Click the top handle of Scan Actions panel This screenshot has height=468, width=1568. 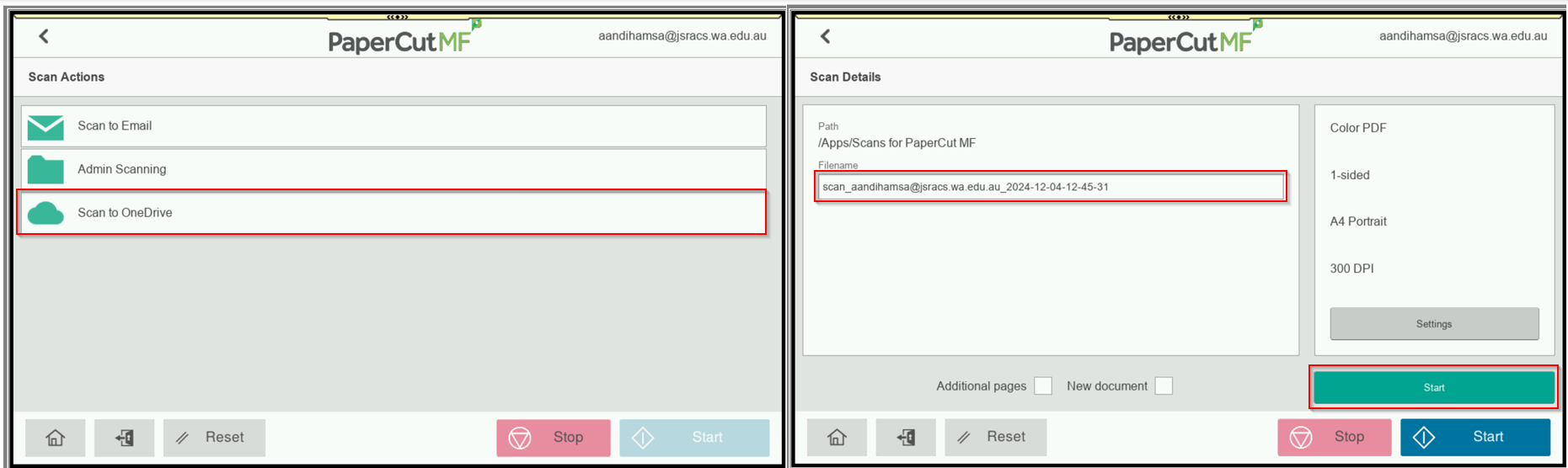pyautogui.click(x=398, y=17)
